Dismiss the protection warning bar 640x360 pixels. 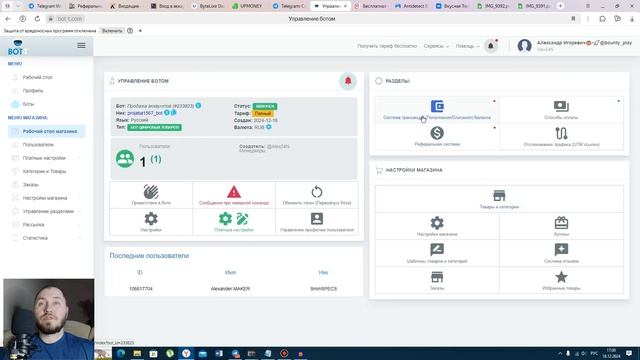click(140, 31)
